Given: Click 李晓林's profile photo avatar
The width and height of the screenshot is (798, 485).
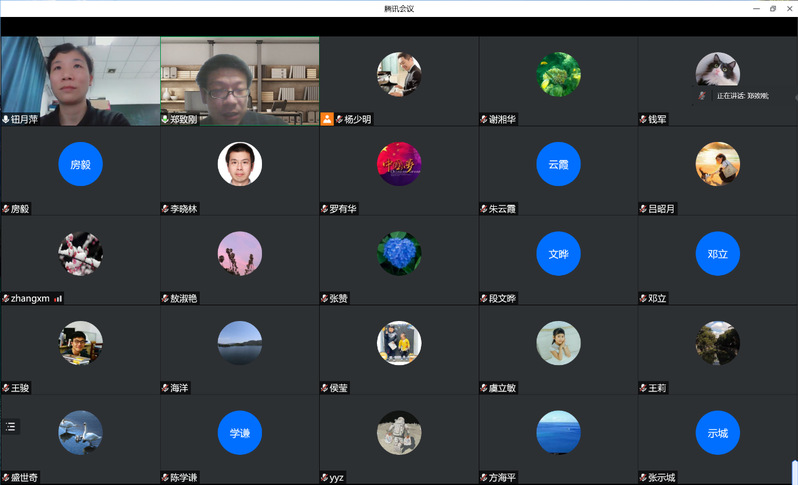Looking at the screenshot, I should pos(240,164).
